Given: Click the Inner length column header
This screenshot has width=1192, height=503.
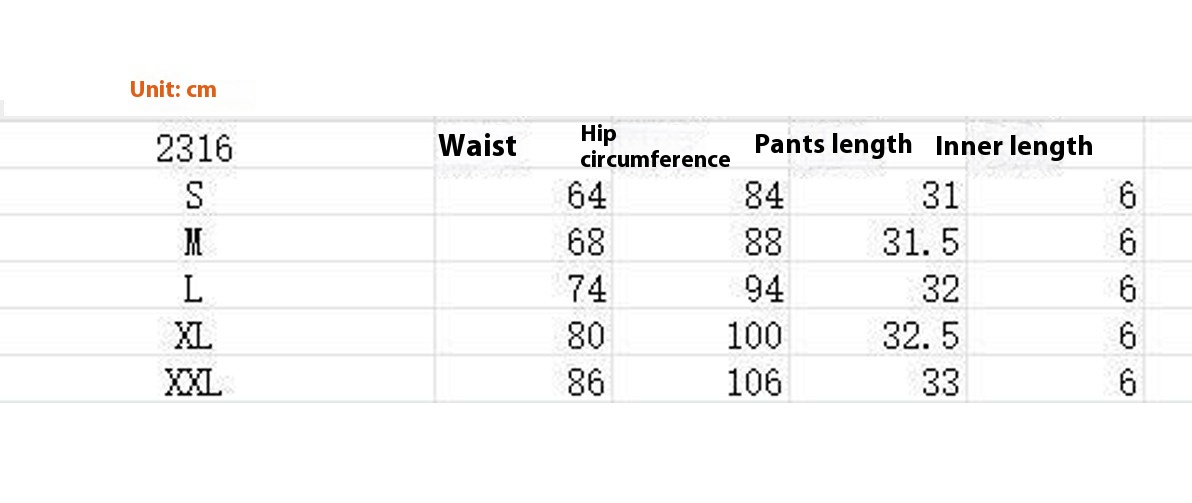Looking at the screenshot, I should point(1014,146).
